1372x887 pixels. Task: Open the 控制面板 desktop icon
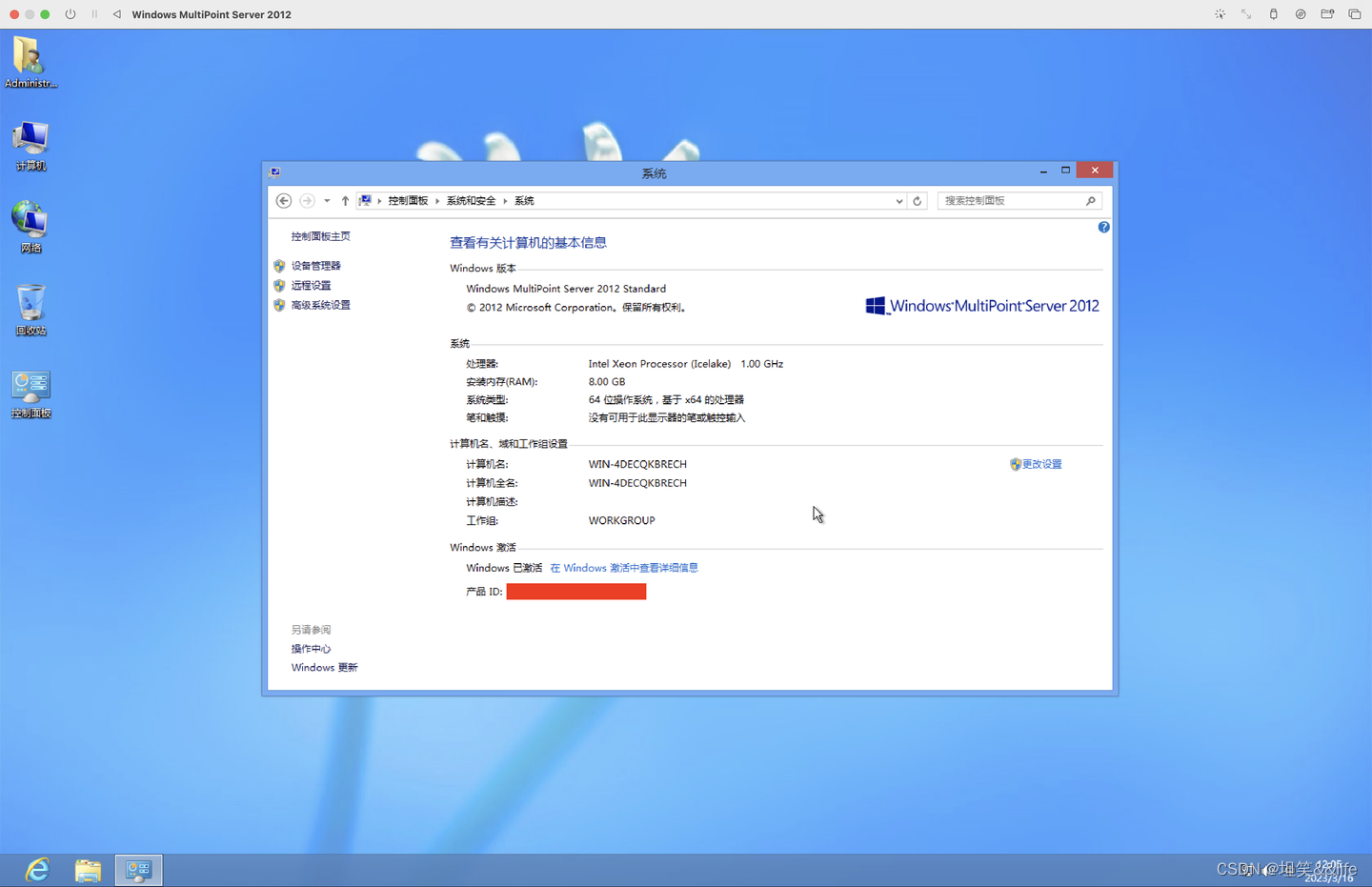[30, 393]
